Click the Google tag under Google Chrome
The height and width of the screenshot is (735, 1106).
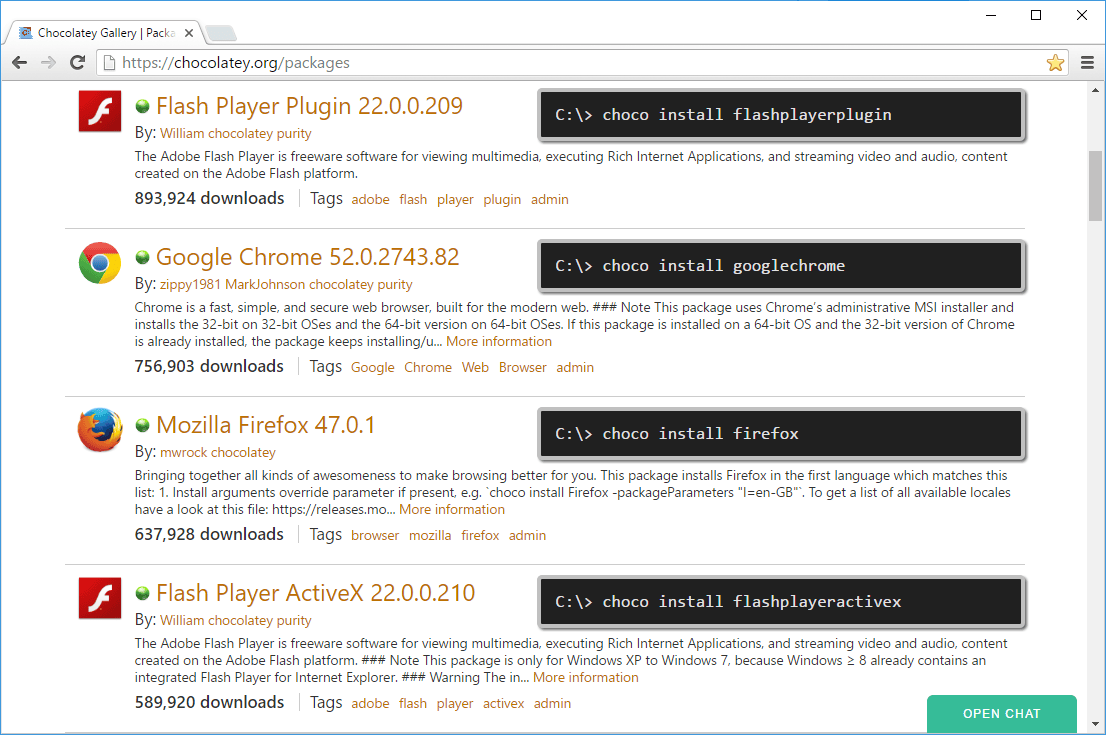(372, 368)
